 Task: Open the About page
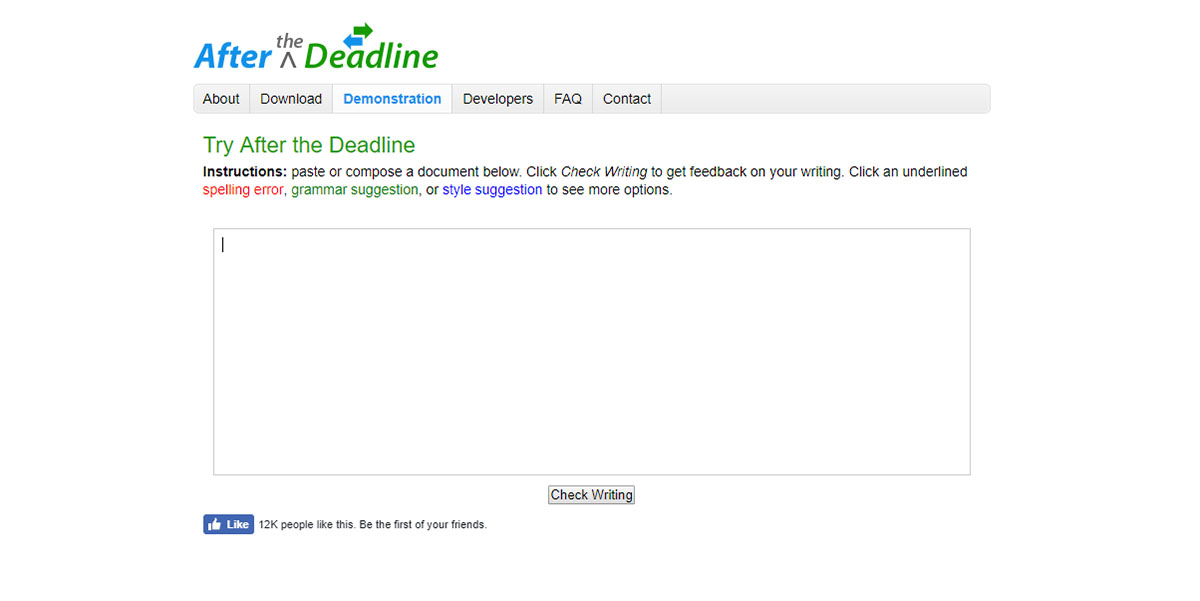221,99
